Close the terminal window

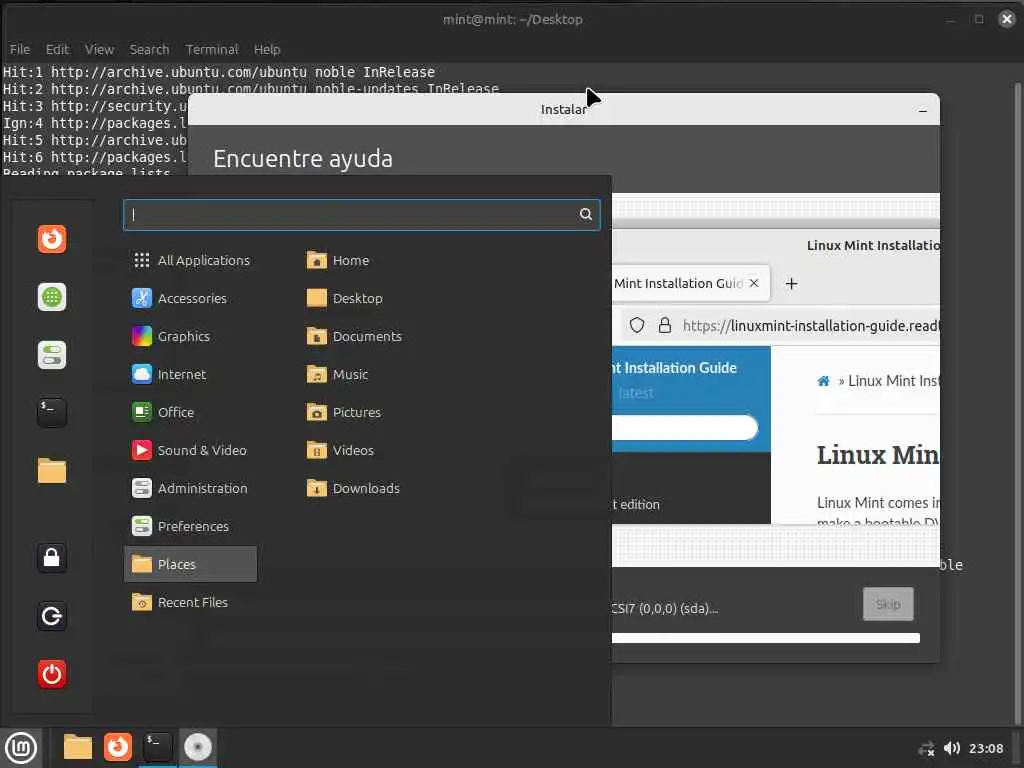(x=1006, y=19)
